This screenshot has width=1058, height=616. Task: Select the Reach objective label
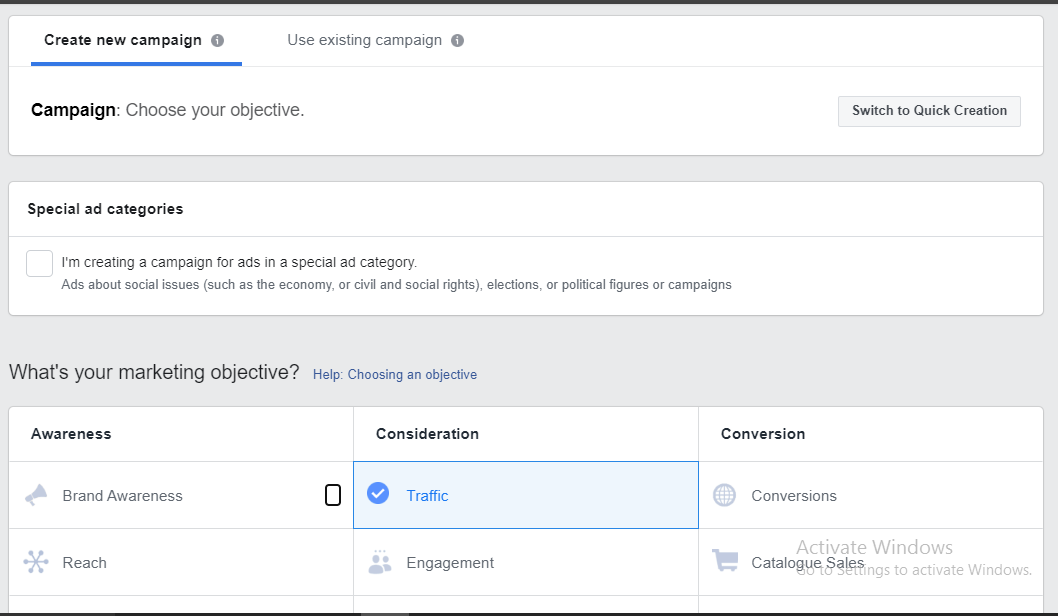click(x=84, y=563)
